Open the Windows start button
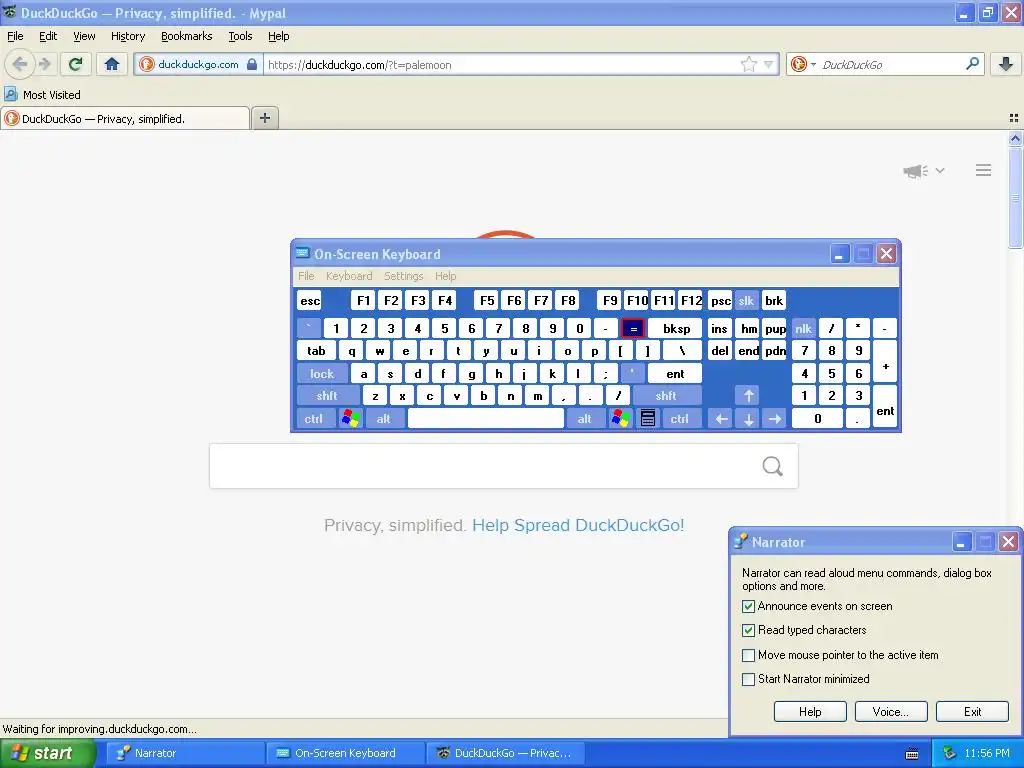1024x768 pixels. coord(47,754)
